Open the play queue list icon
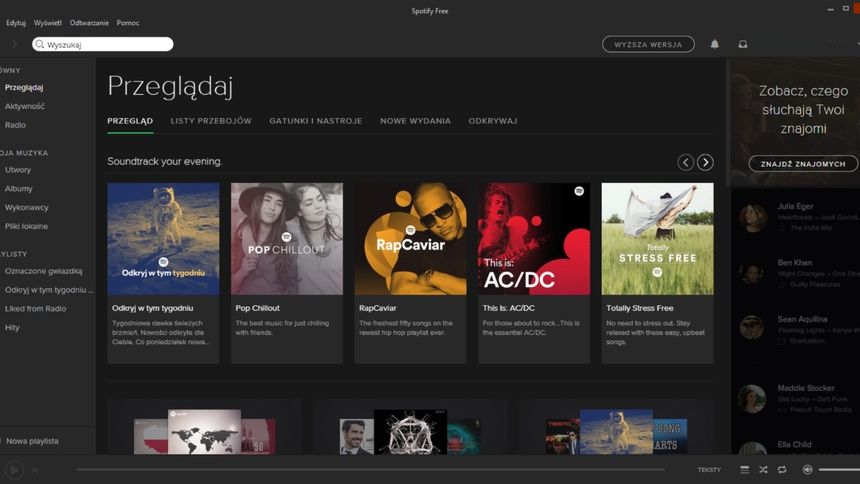The height and width of the screenshot is (484, 860). click(x=744, y=469)
